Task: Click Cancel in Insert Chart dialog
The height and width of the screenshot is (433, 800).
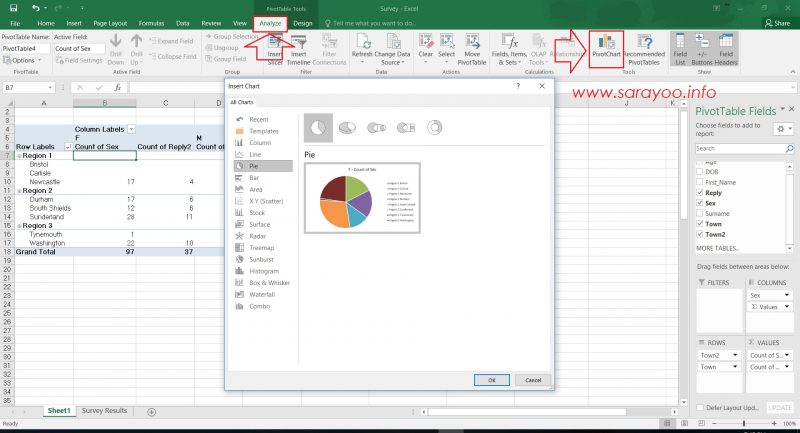Action: (533, 380)
